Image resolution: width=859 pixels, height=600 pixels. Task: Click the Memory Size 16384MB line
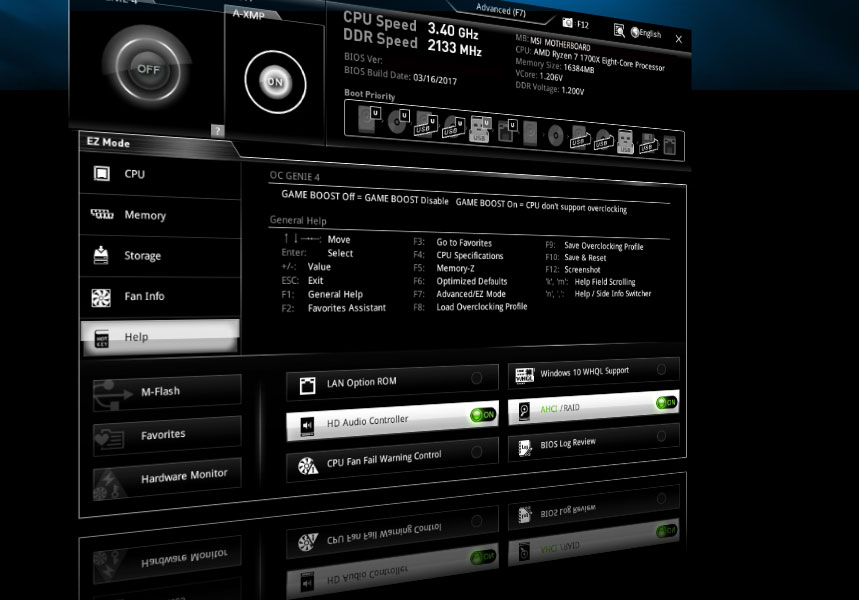click(554, 66)
